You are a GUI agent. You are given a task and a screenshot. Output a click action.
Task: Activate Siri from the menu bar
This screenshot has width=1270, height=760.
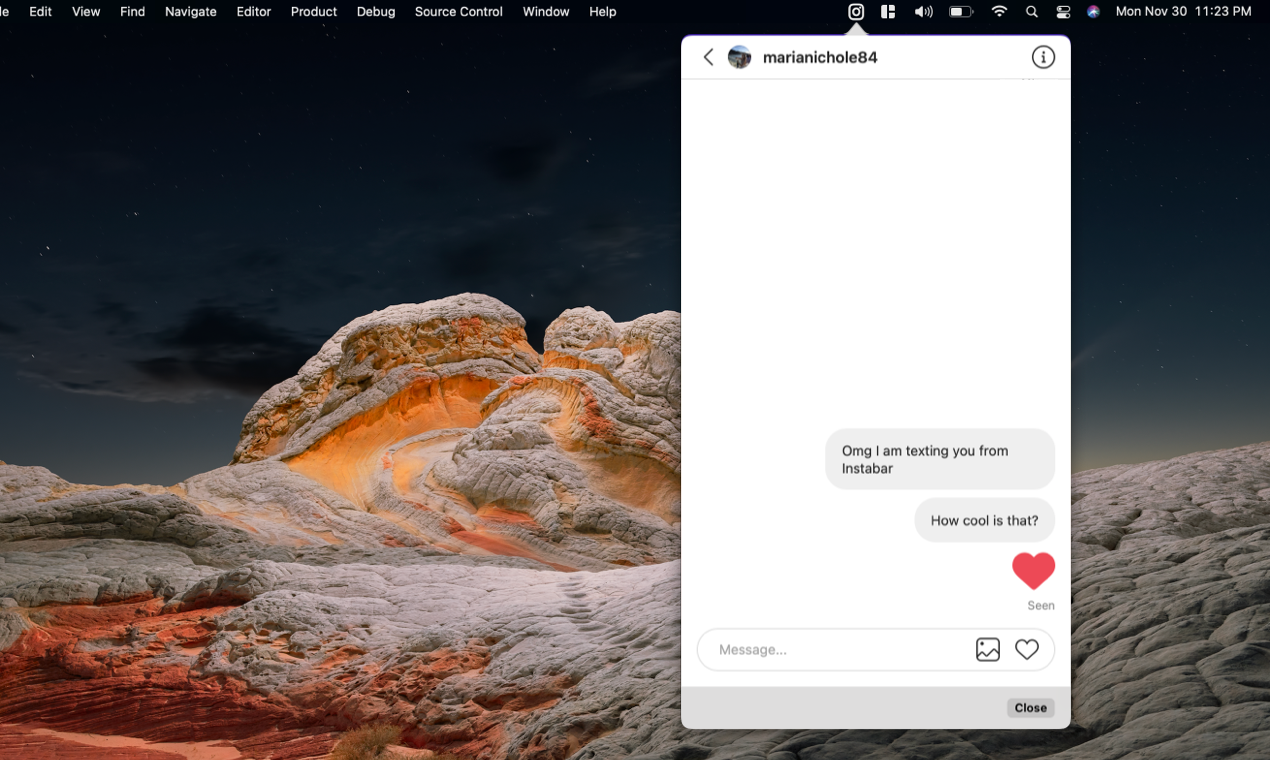1092,11
